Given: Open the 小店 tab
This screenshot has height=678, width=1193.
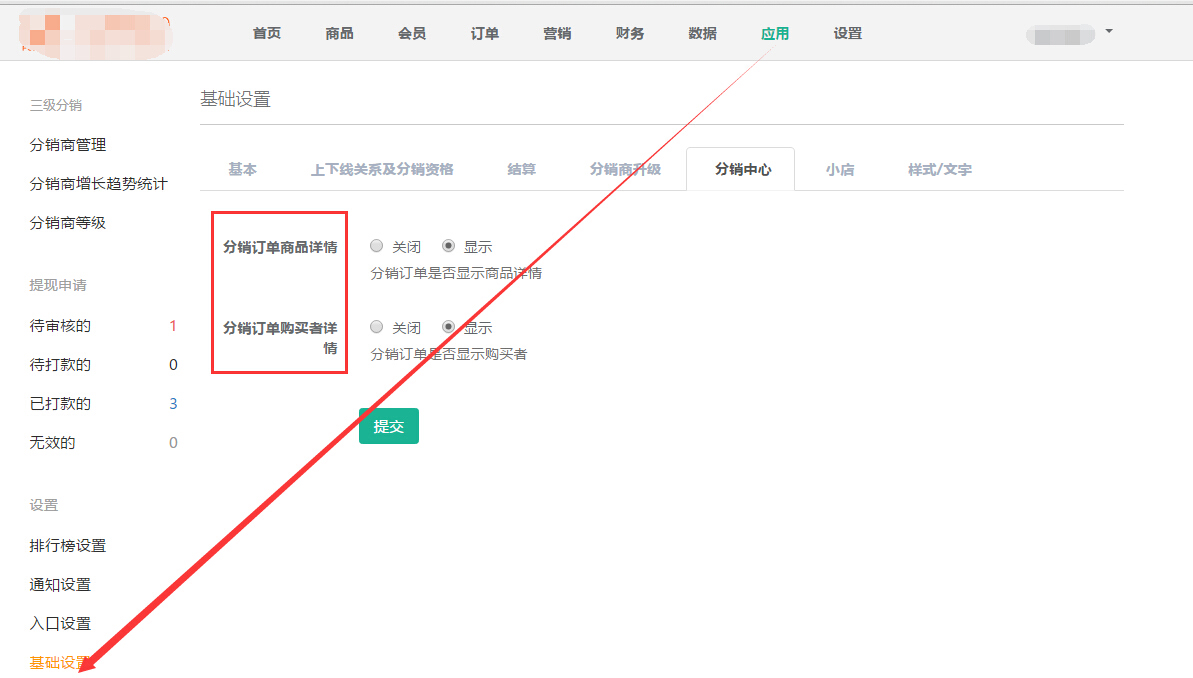Looking at the screenshot, I should coord(840,170).
